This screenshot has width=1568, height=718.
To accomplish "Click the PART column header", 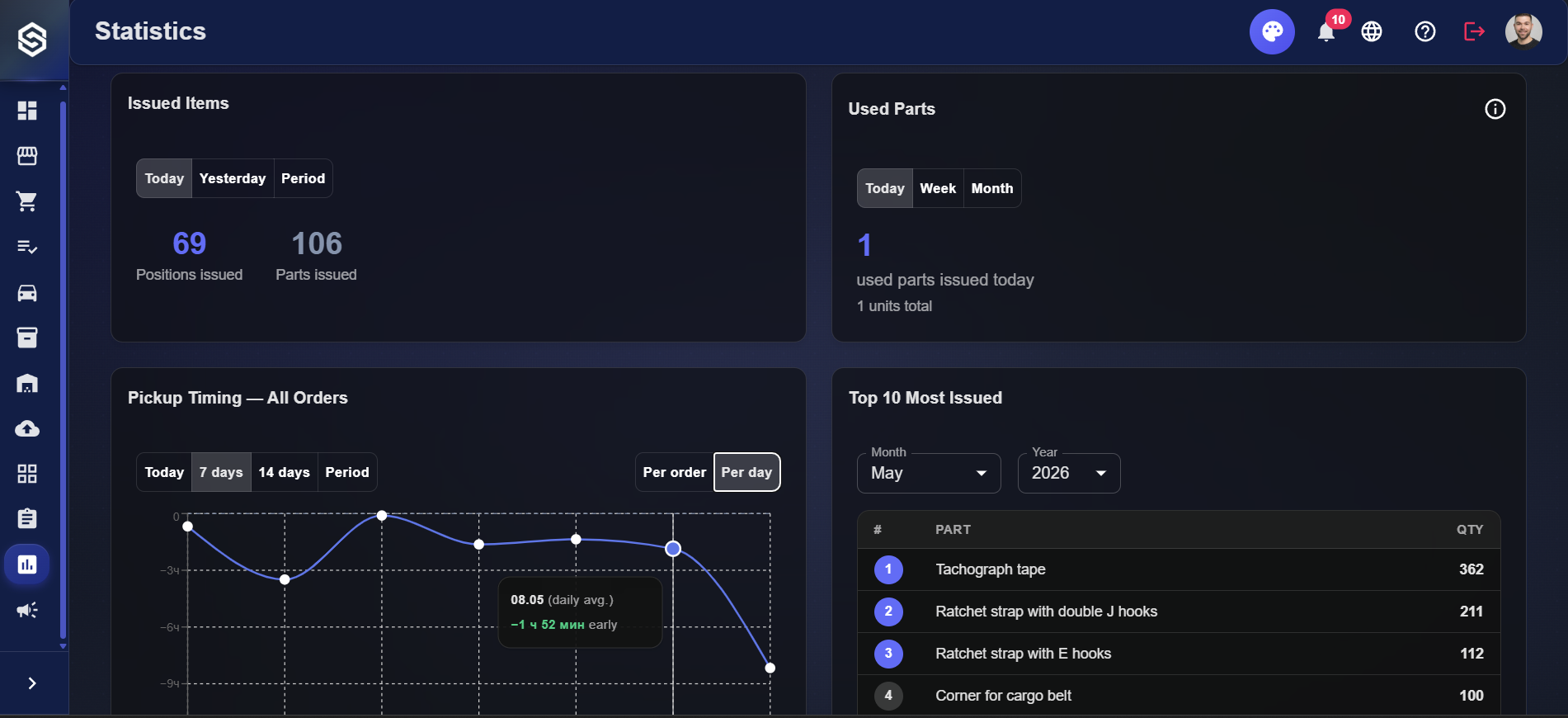I will [953, 530].
